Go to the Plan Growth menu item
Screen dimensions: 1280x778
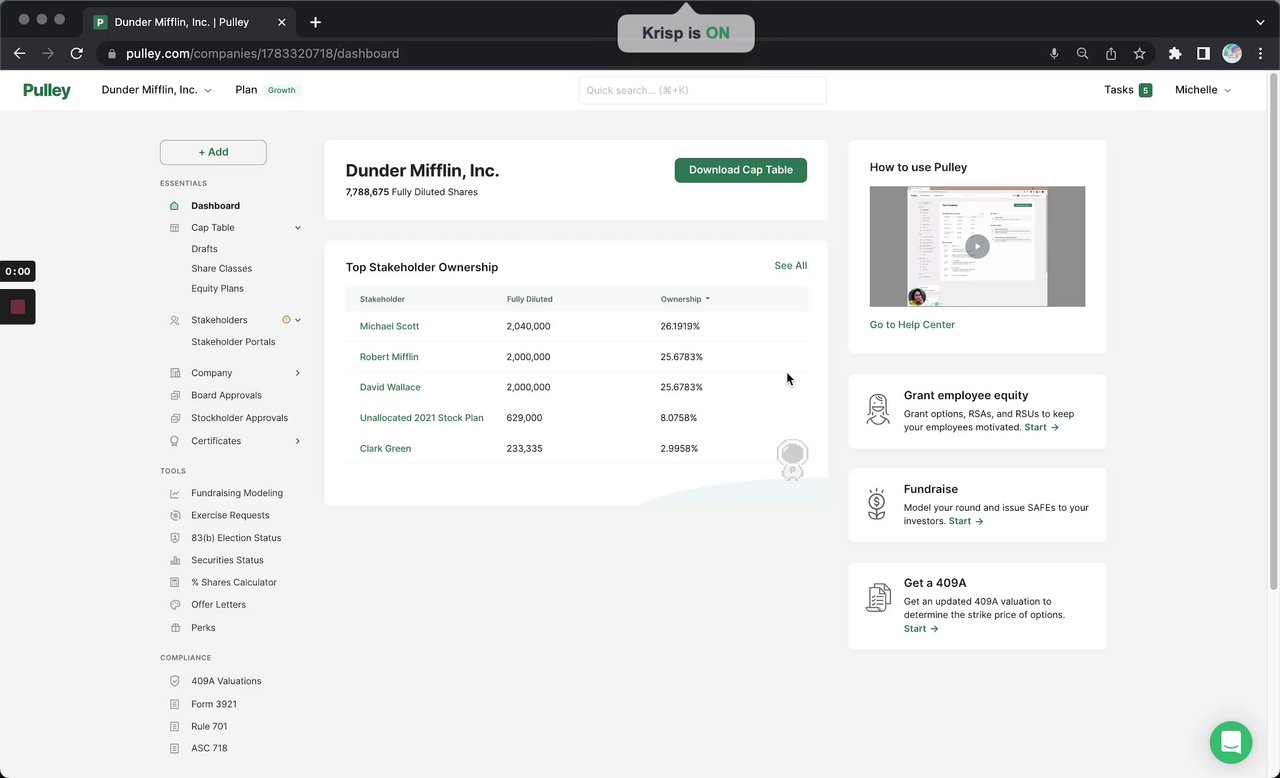click(266, 90)
